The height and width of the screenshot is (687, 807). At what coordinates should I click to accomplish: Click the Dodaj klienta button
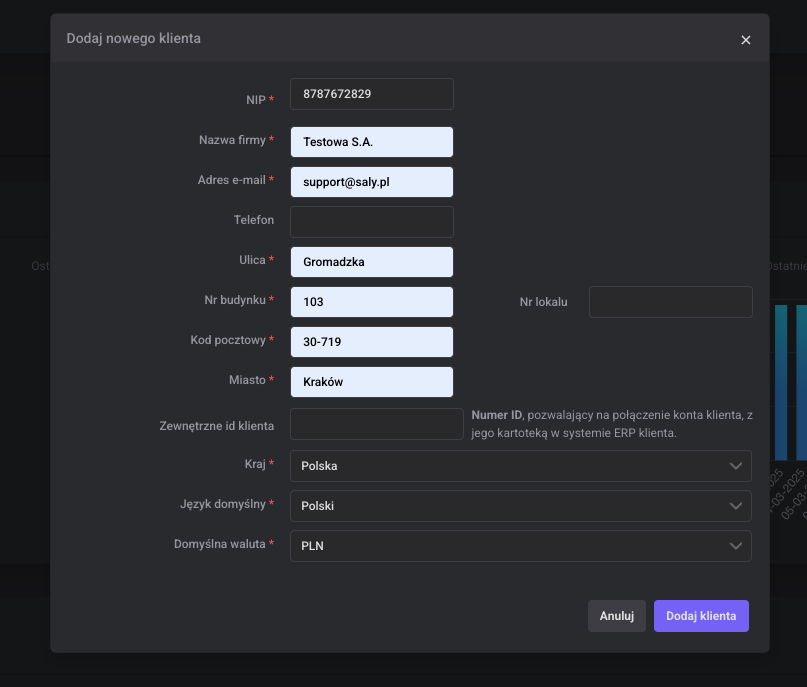(x=701, y=616)
